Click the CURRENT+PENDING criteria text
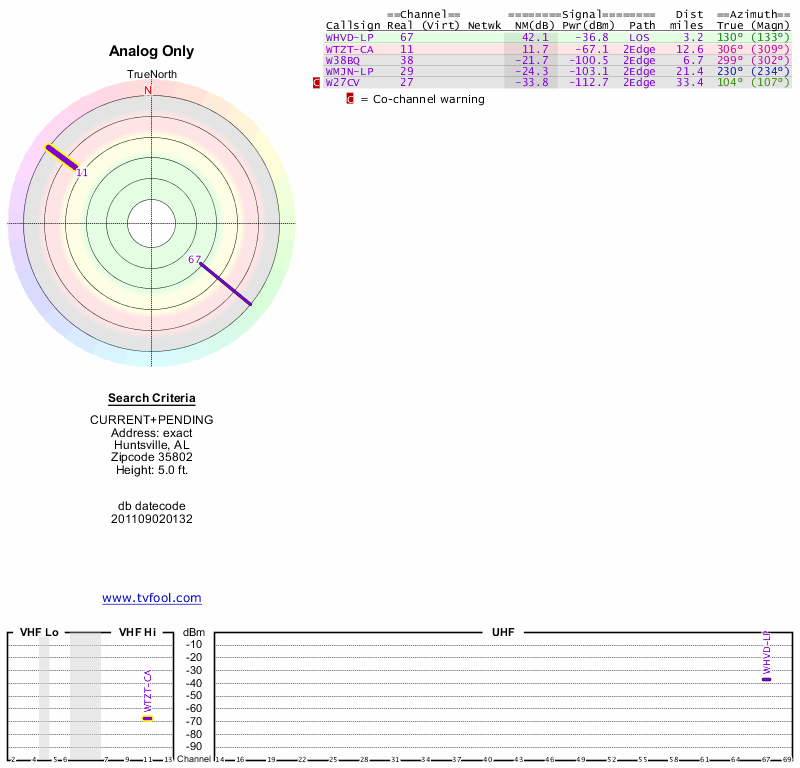800x768 pixels. coord(152,420)
